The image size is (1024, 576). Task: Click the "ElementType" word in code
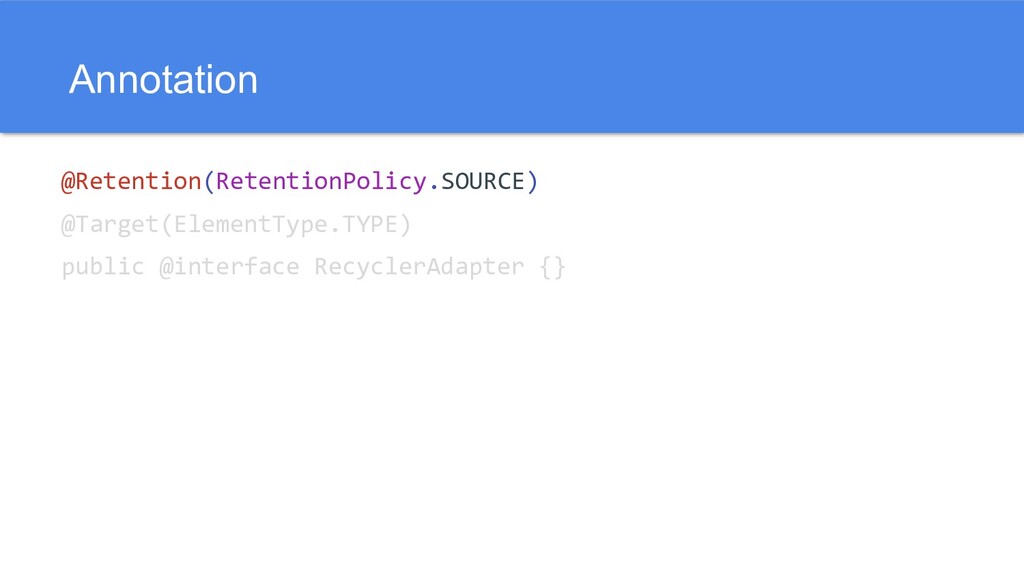[x=251, y=225]
